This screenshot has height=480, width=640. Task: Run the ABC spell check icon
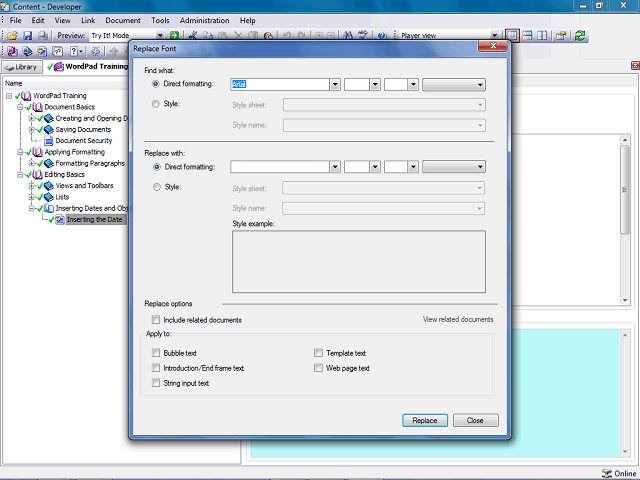coord(363,36)
